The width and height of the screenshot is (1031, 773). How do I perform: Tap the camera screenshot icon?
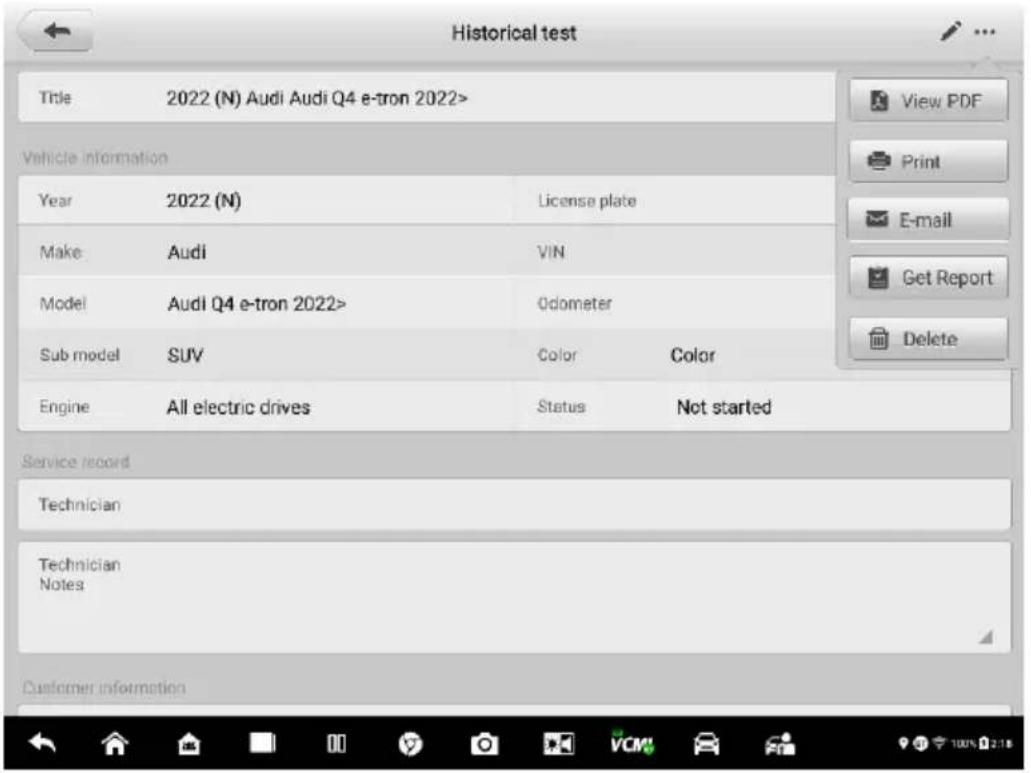[484, 745]
